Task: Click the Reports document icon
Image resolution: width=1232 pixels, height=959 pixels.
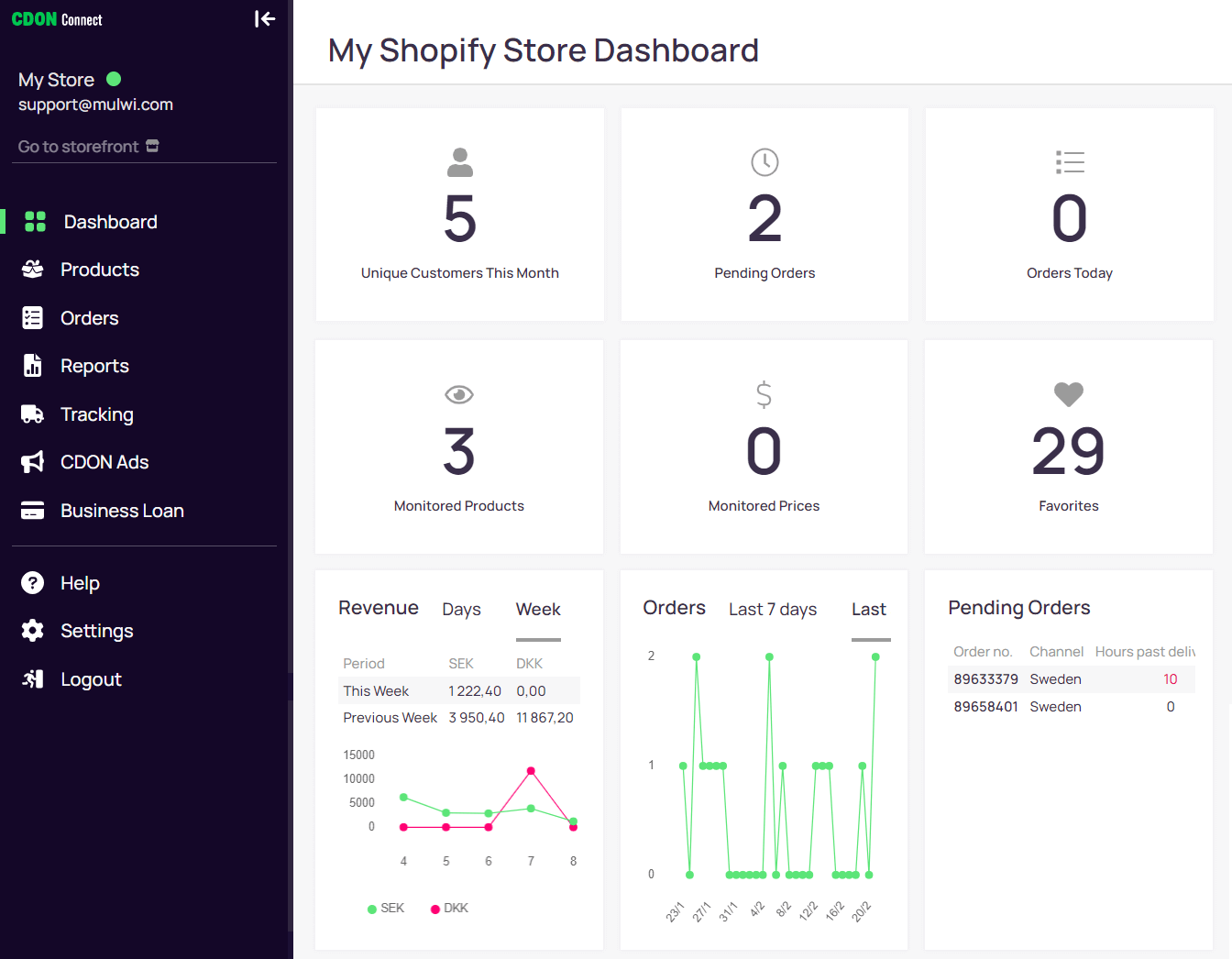Action: 33,365
